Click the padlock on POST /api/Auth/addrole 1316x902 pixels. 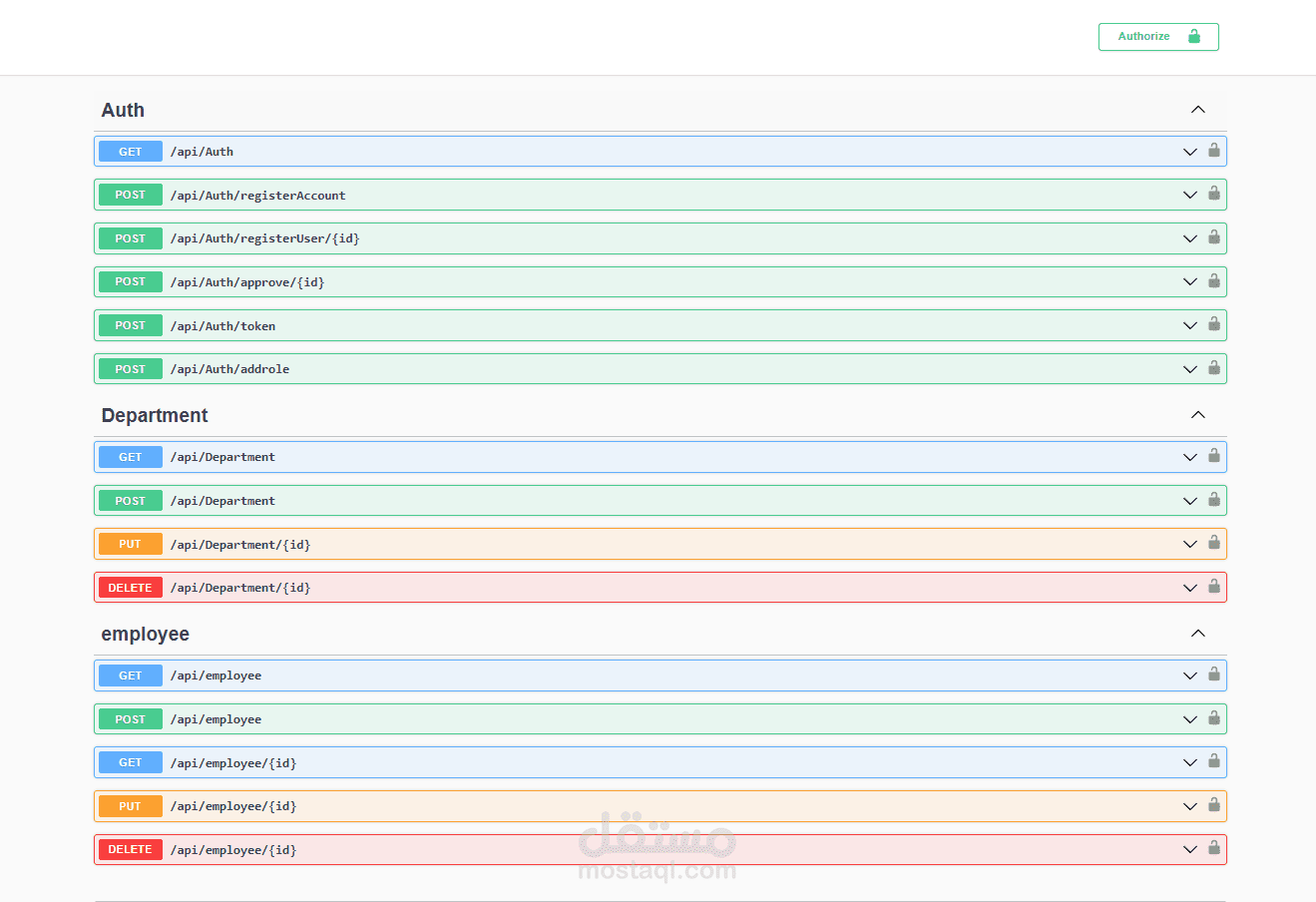pyautogui.click(x=1214, y=368)
